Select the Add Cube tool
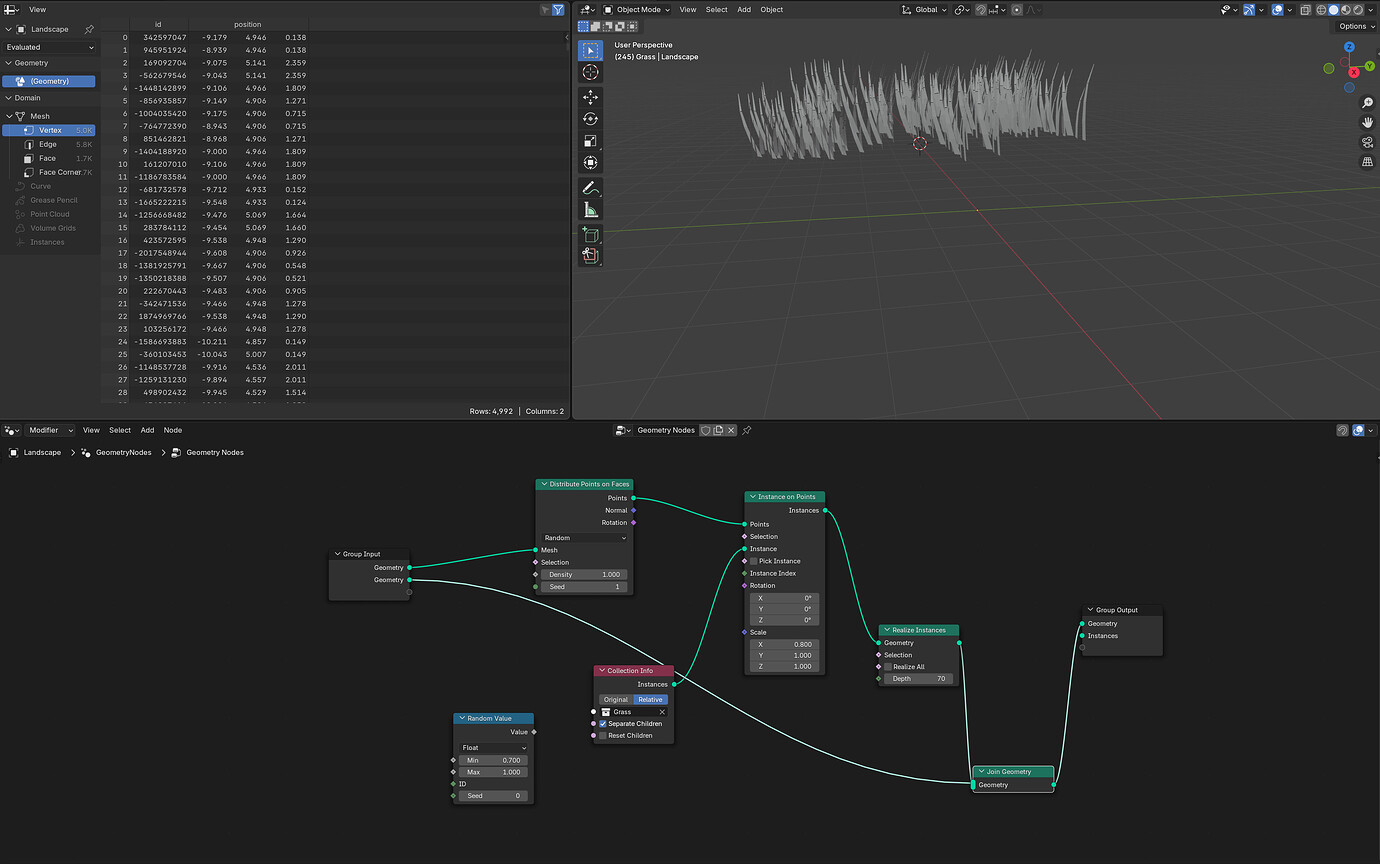1380x864 pixels. tap(590, 235)
